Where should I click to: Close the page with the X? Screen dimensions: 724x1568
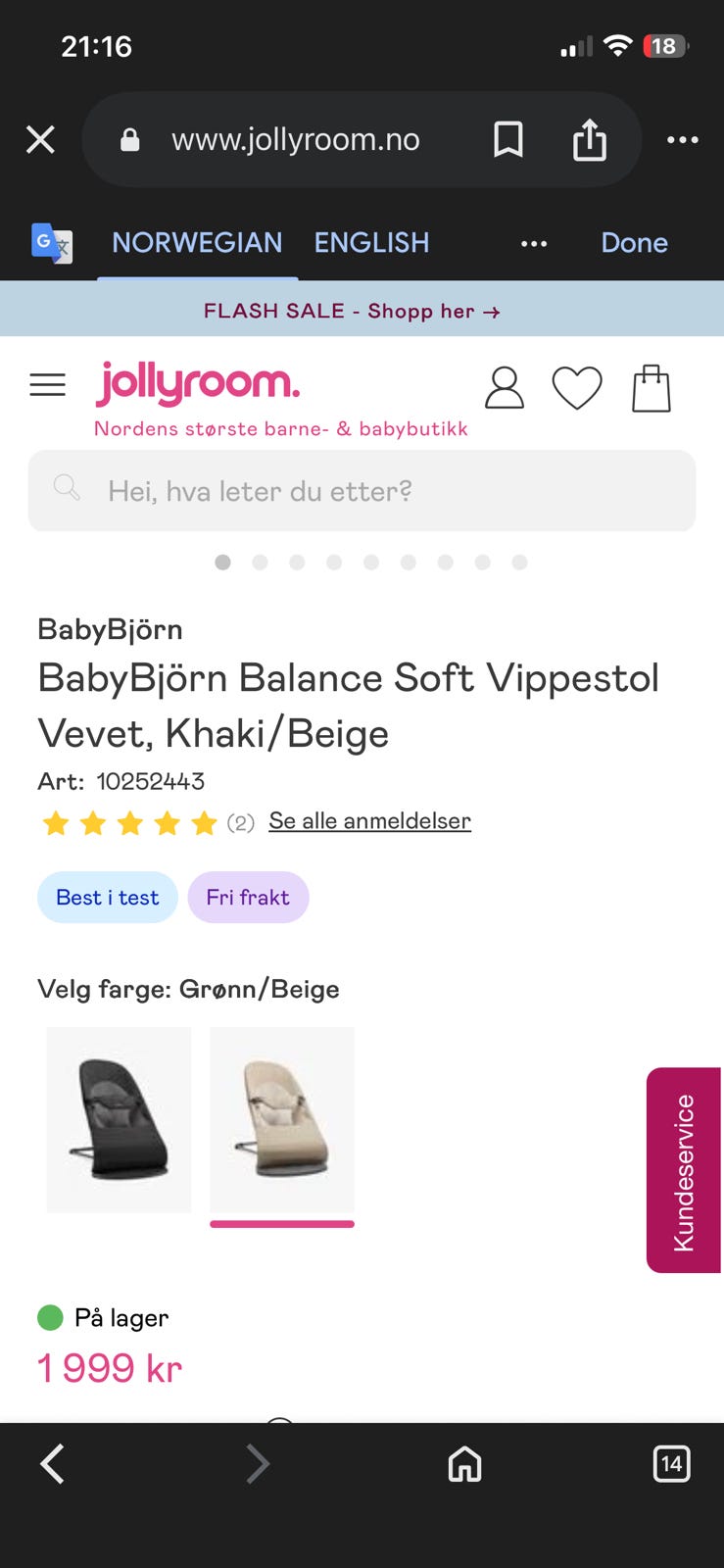coord(40,140)
